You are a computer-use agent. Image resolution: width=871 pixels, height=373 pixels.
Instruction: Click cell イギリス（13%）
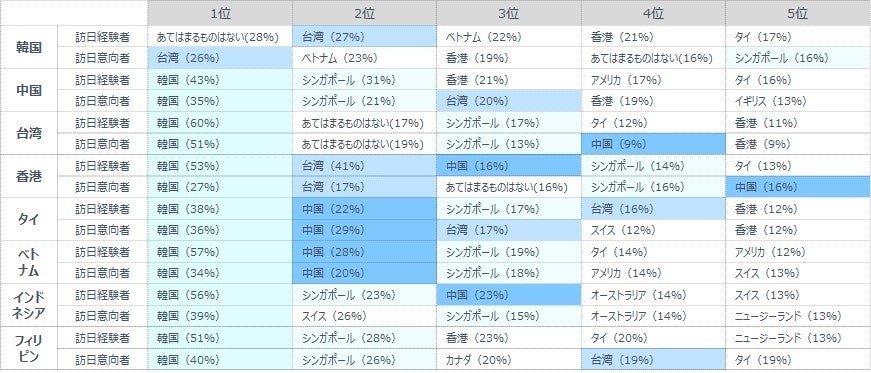(798, 101)
